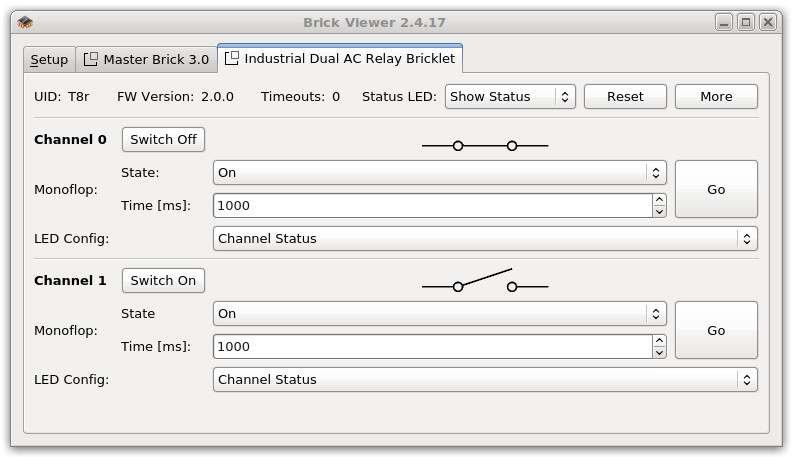Start Channel 0 monoflop with Go button
This screenshot has width=793, height=457.
click(716, 189)
